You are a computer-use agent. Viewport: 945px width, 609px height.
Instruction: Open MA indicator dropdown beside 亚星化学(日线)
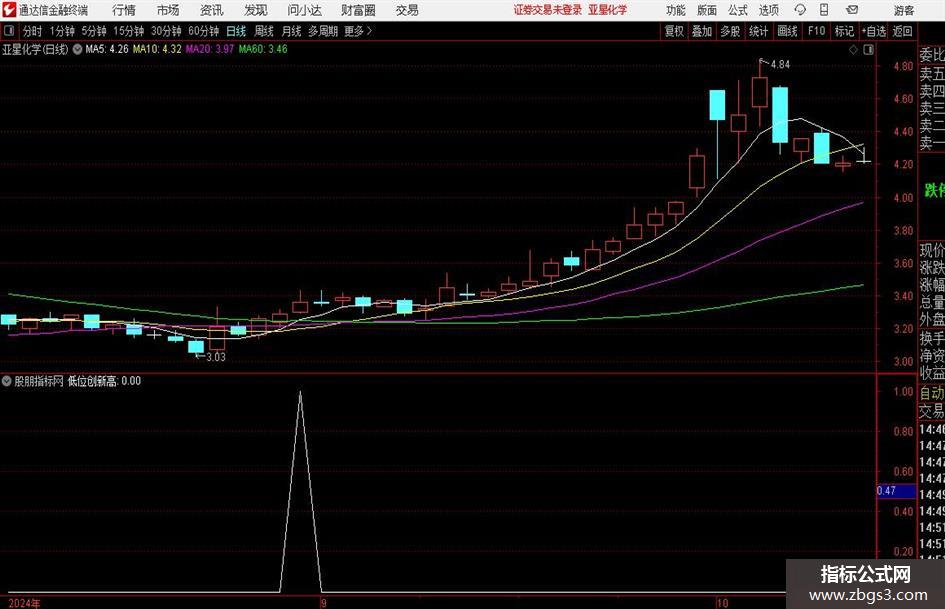(77, 49)
